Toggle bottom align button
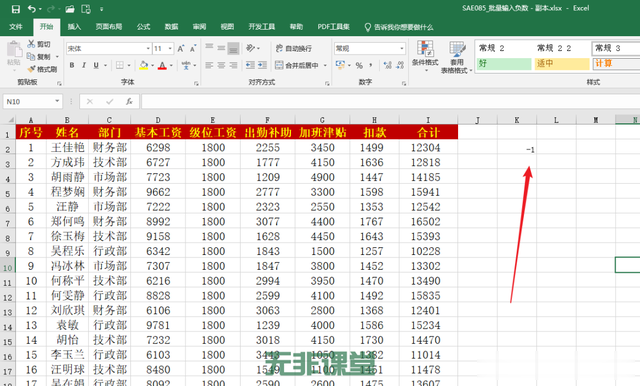Image resolution: width=640 pixels, height=386 pixels. (233, 48)
